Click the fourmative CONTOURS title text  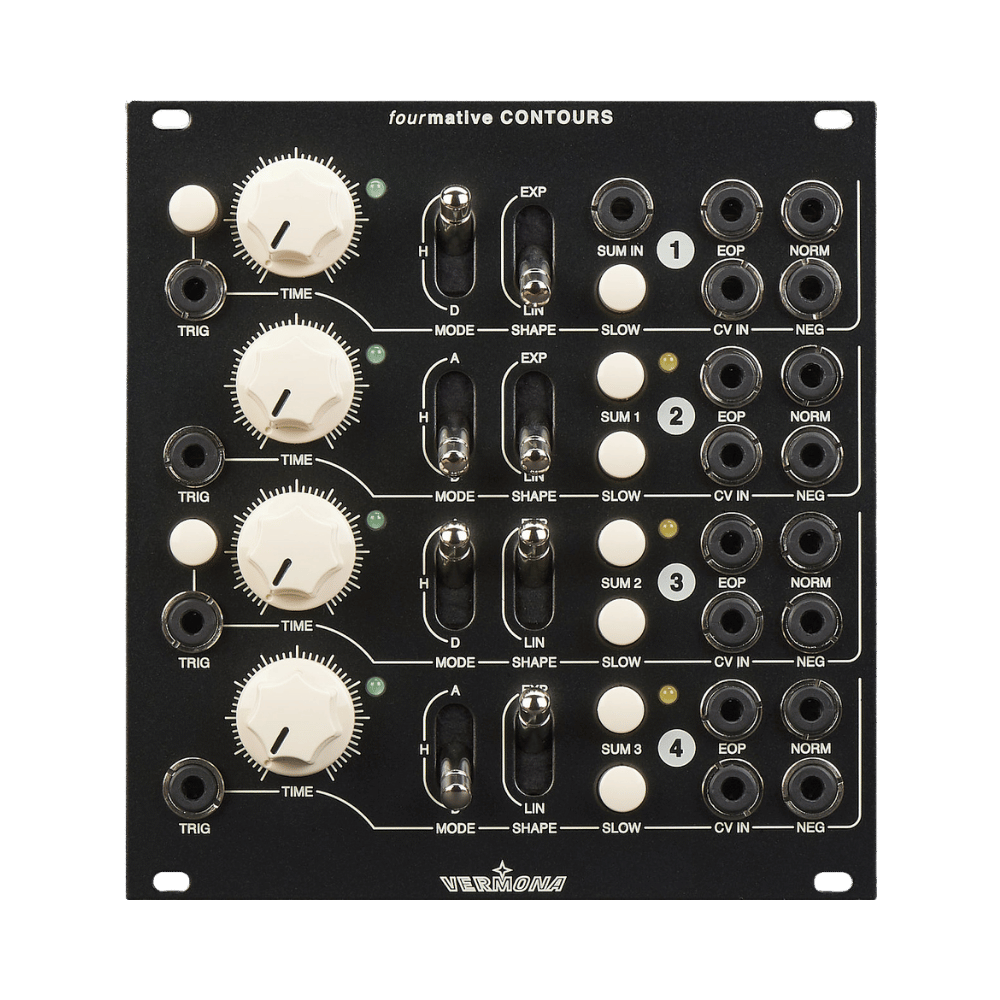501,117
